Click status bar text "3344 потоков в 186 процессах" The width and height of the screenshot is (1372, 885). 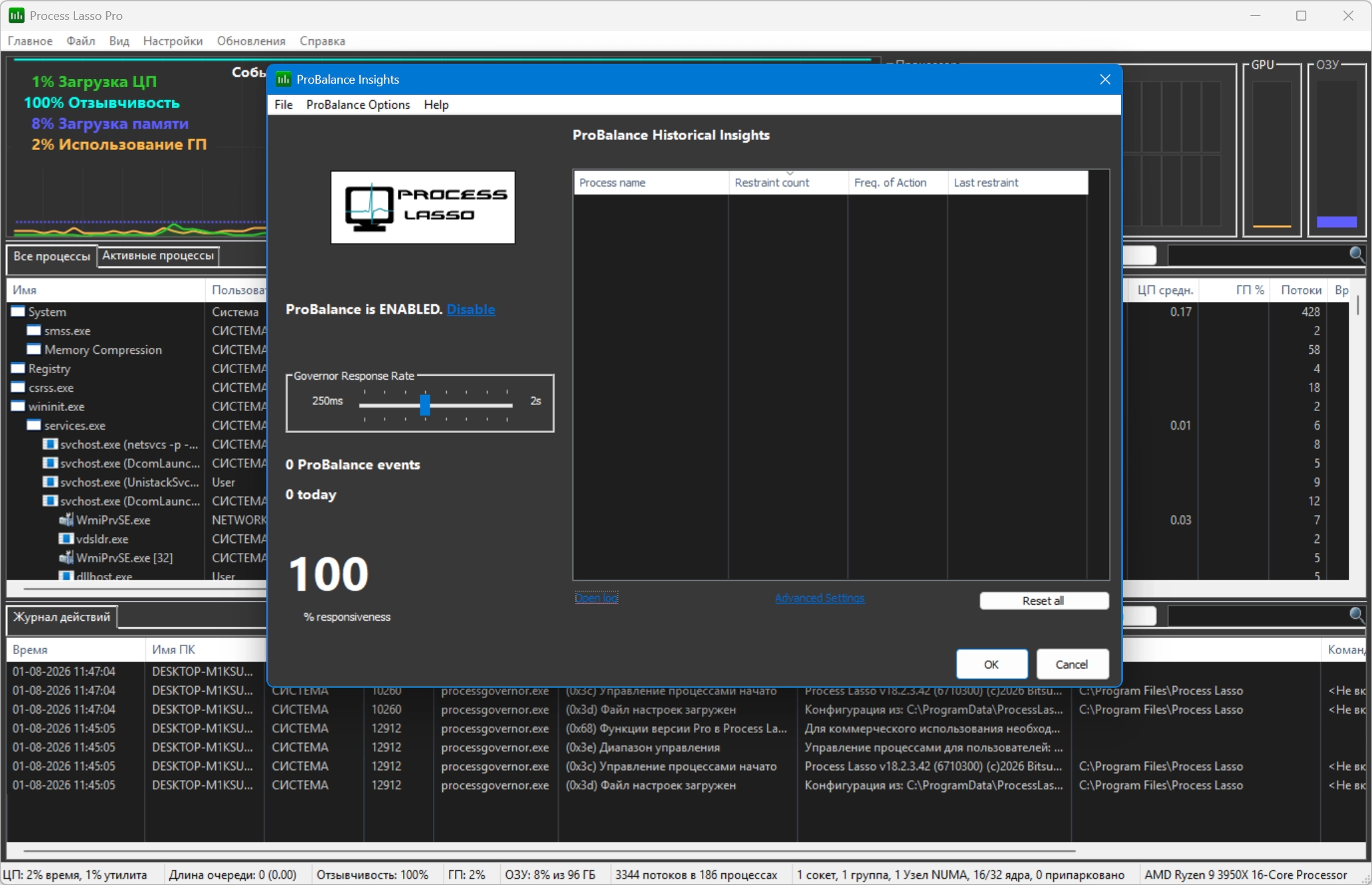point(696,875)
